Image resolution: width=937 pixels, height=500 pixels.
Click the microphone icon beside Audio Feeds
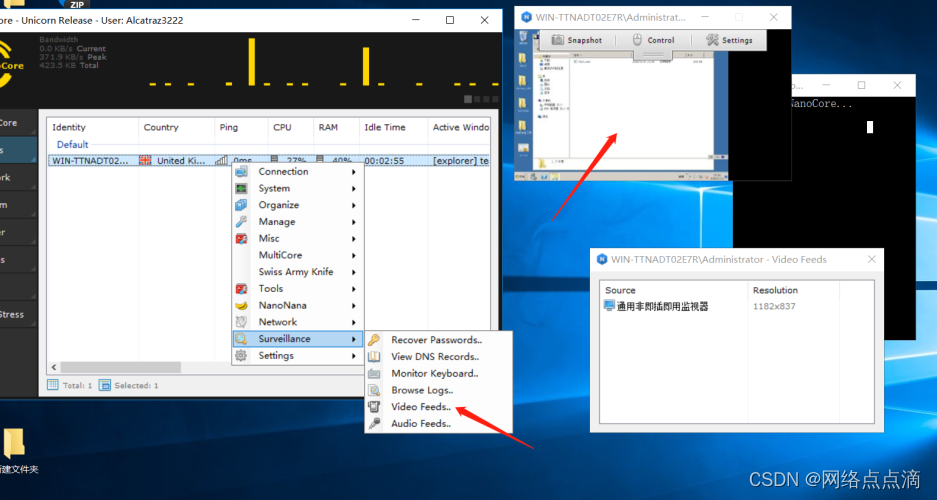point(374,424)
